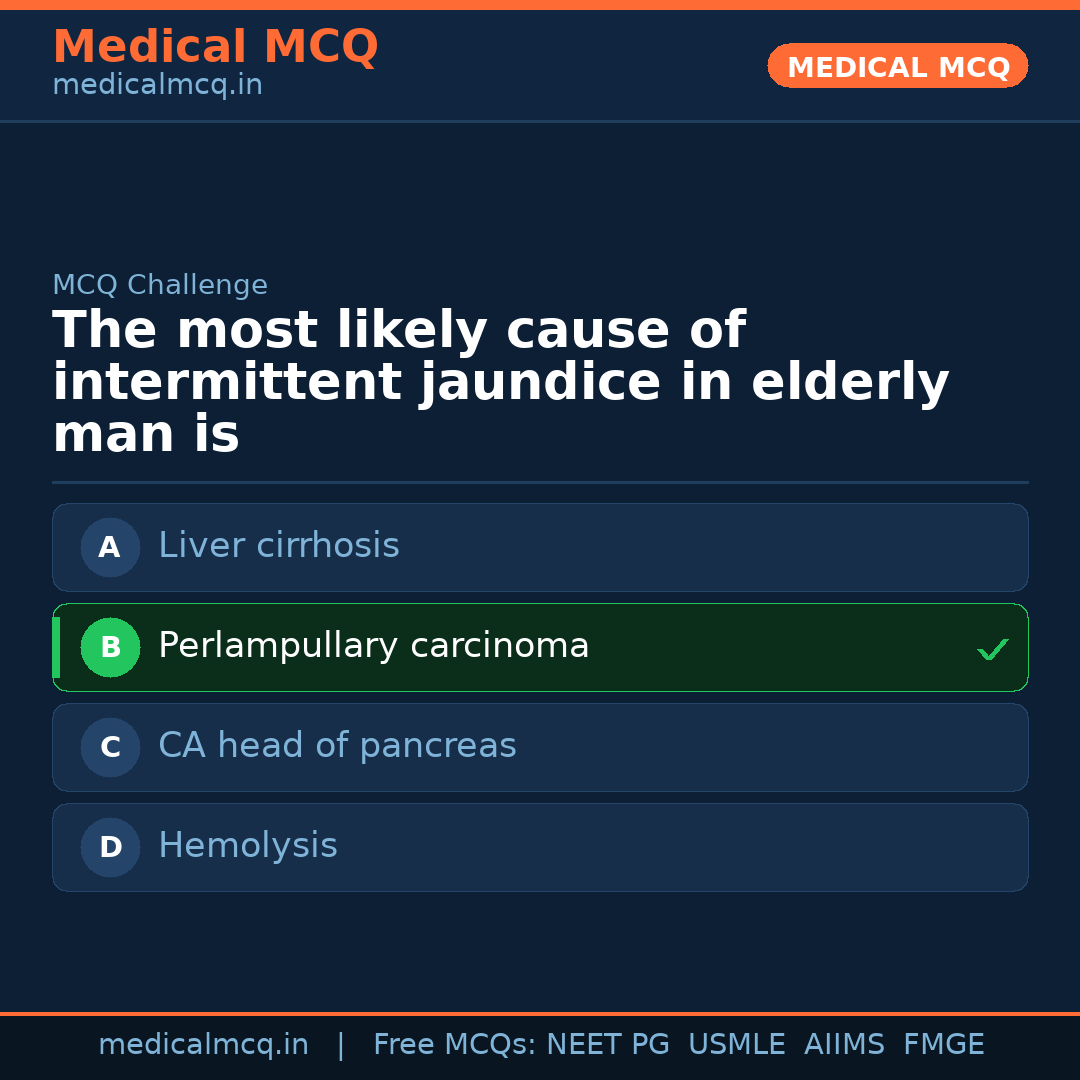This screenshot has width=1080, height=1080.
Task: Open medicalmcq.in link in the footer
Action: coord(203,1045)
